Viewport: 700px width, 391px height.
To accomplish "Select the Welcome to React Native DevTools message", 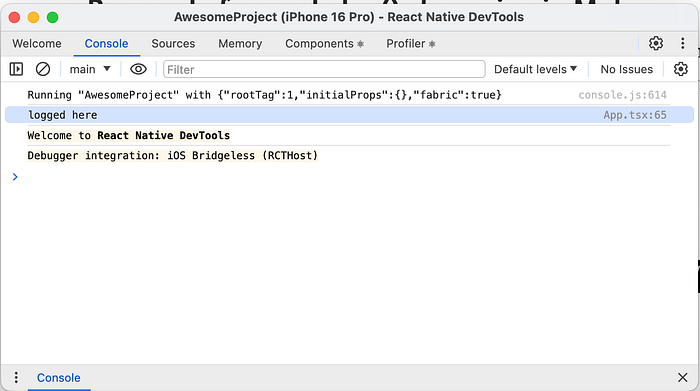I will pos(129,135).
